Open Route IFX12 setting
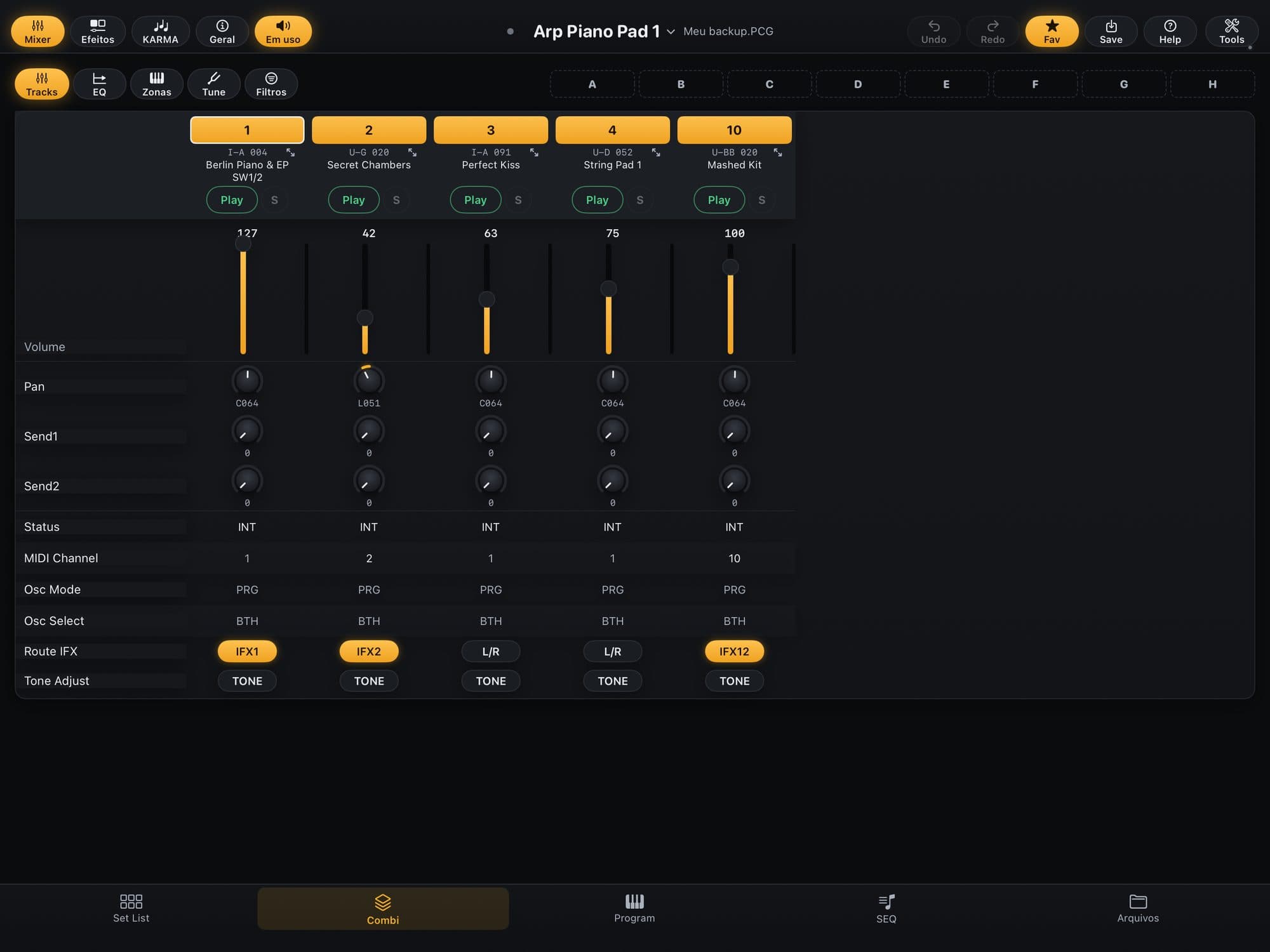The width and height of the screenshot is (1270, 952). click(734, 651)
